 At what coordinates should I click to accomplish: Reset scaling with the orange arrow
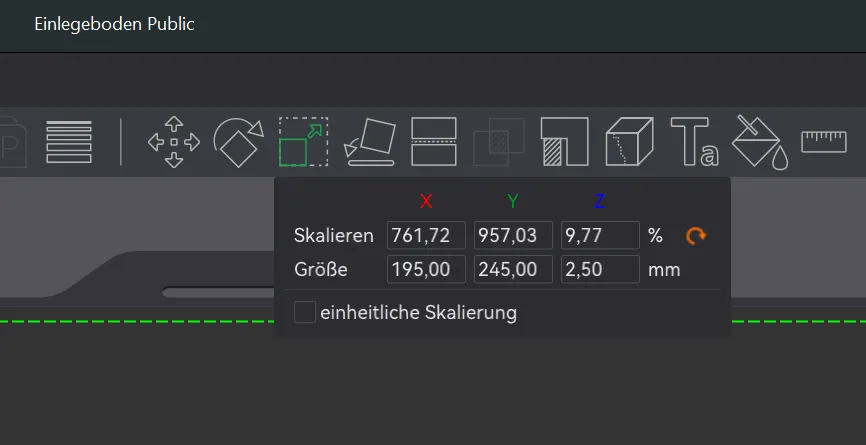[696, 236]
